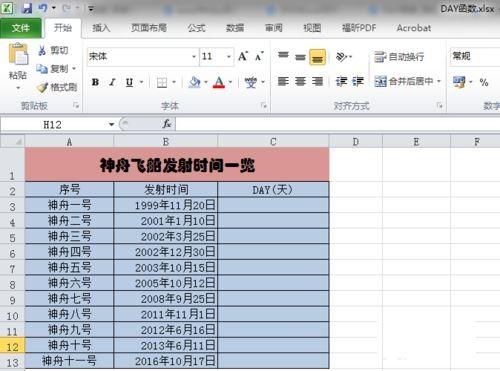The height and width of the screenshot is (371, 500).
Task: Open the number format dropdown 常规
Action: (474, 56)
